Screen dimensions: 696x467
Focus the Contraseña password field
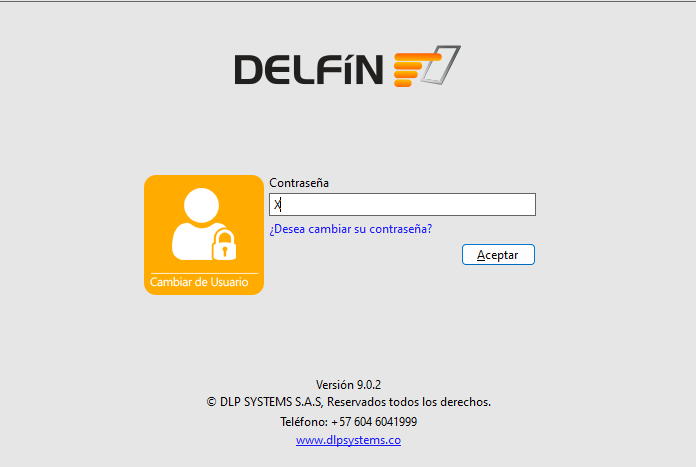tap(402, 205)
